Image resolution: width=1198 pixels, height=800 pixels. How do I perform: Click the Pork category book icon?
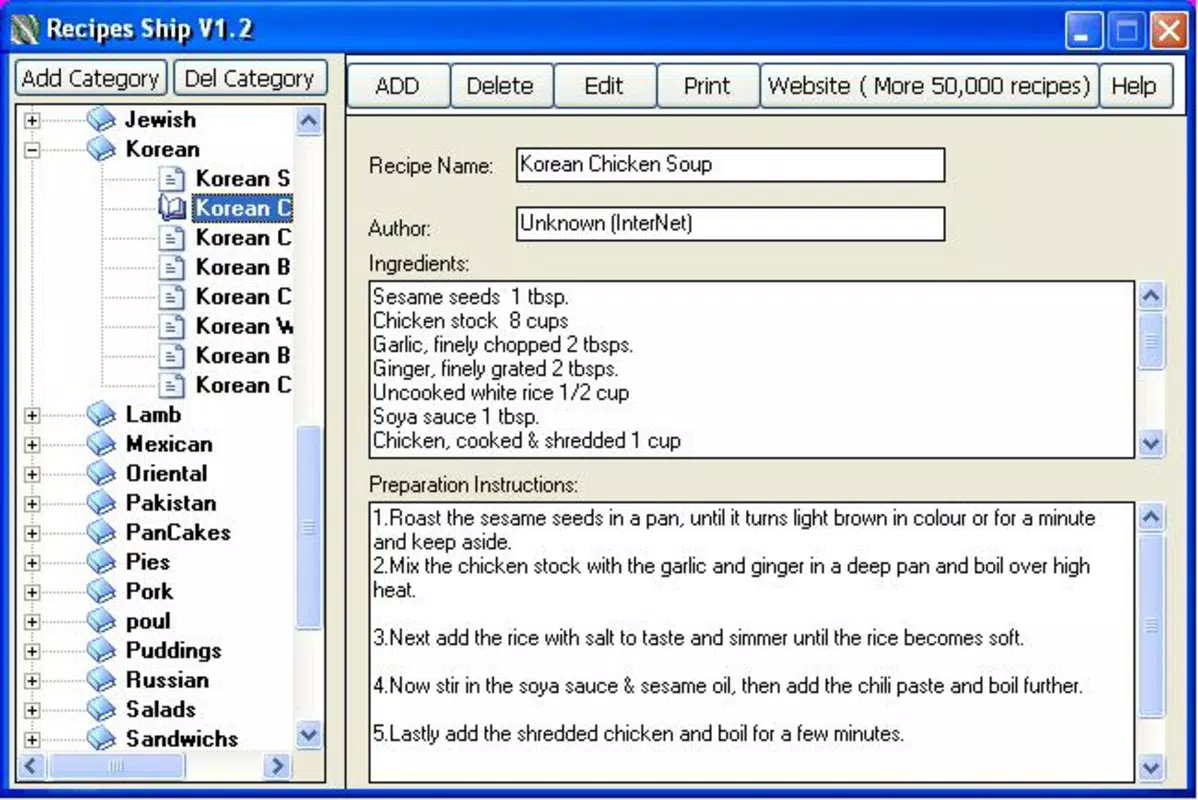[x=101, y=592]
